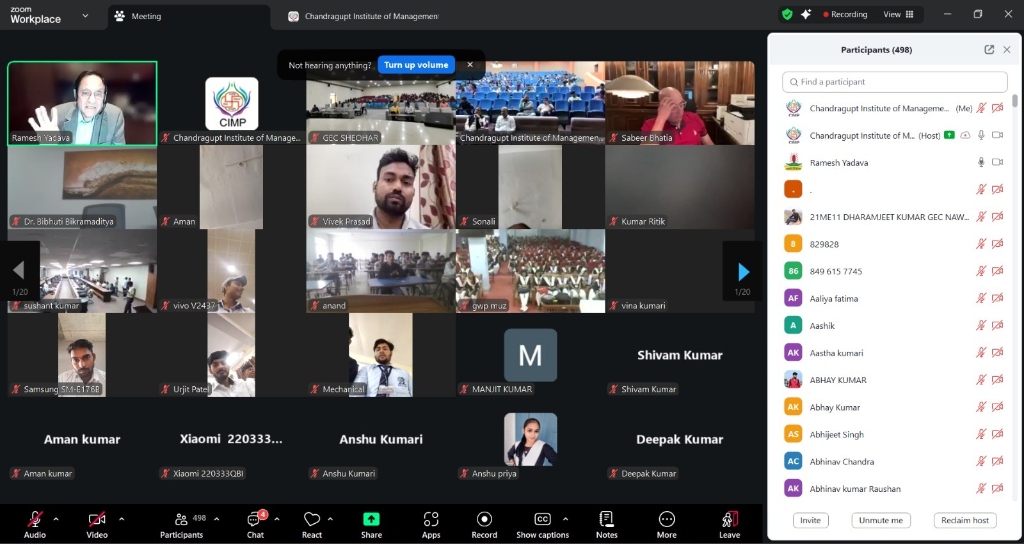Click the Find a participant search field
The width and height of the screenshot is (1024, 544).
pyautogui.click(x=895, y=82)
